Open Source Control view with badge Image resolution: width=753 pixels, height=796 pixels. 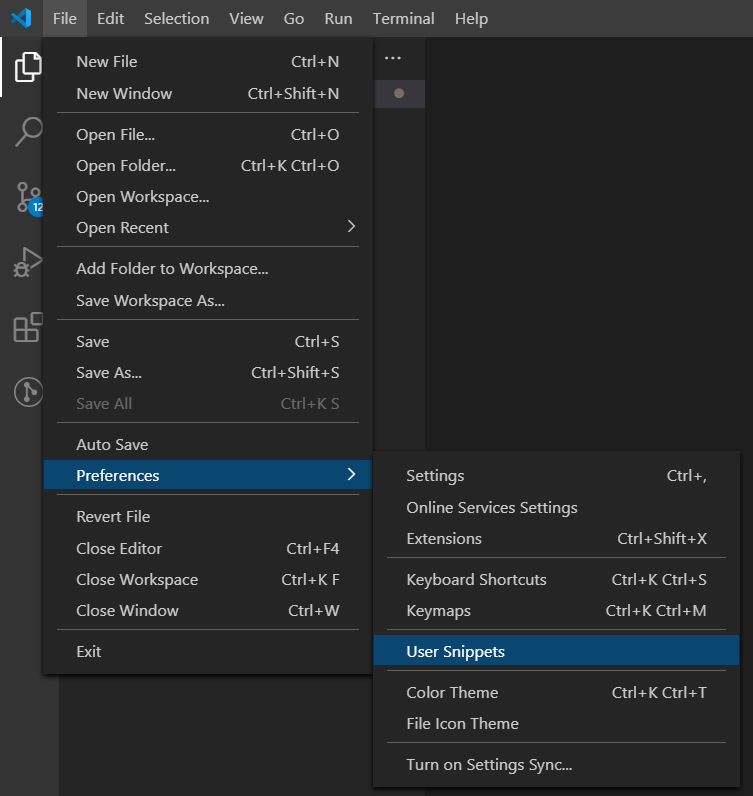28,197
